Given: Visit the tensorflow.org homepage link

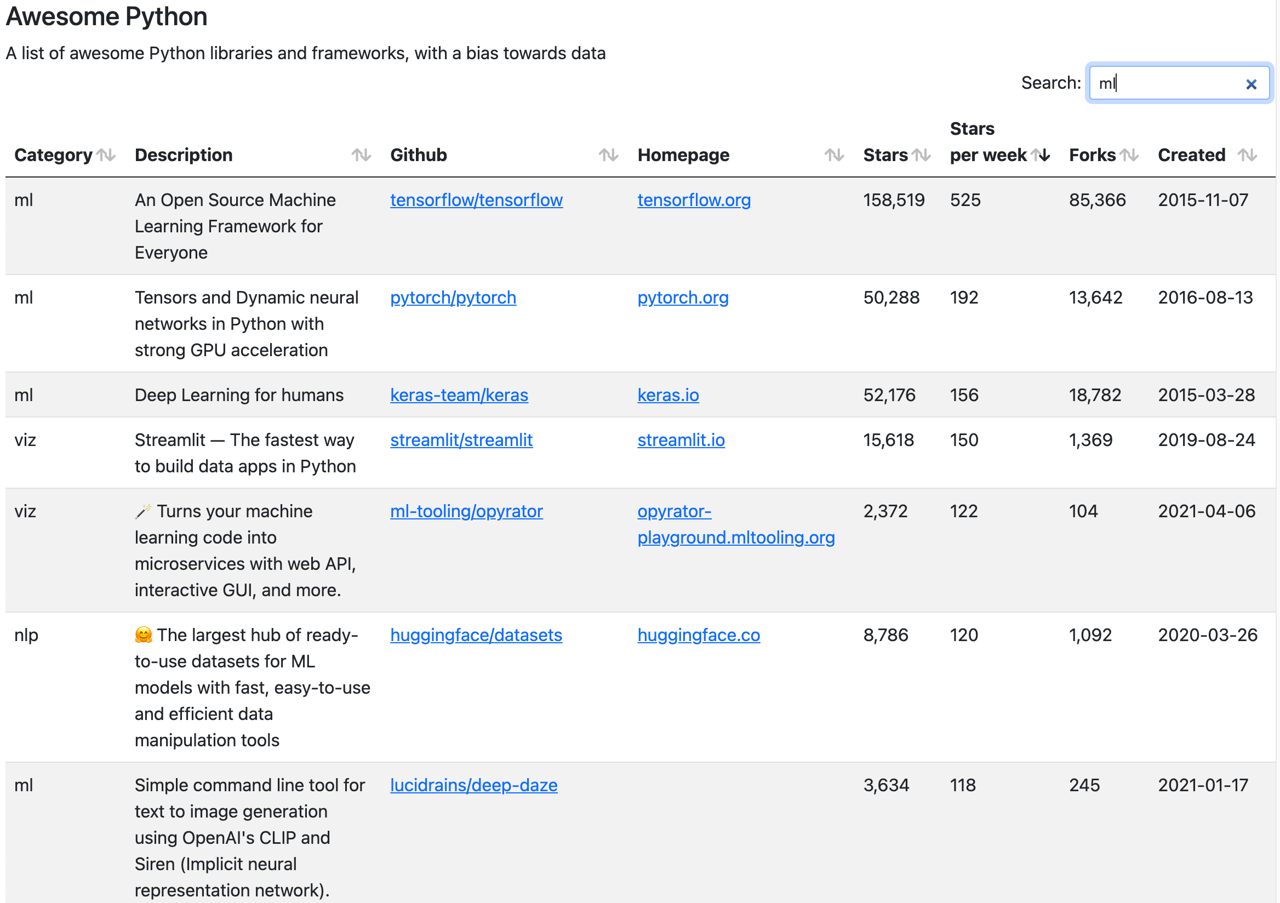Looking at the screenshot, I should [x=694, y=200].
